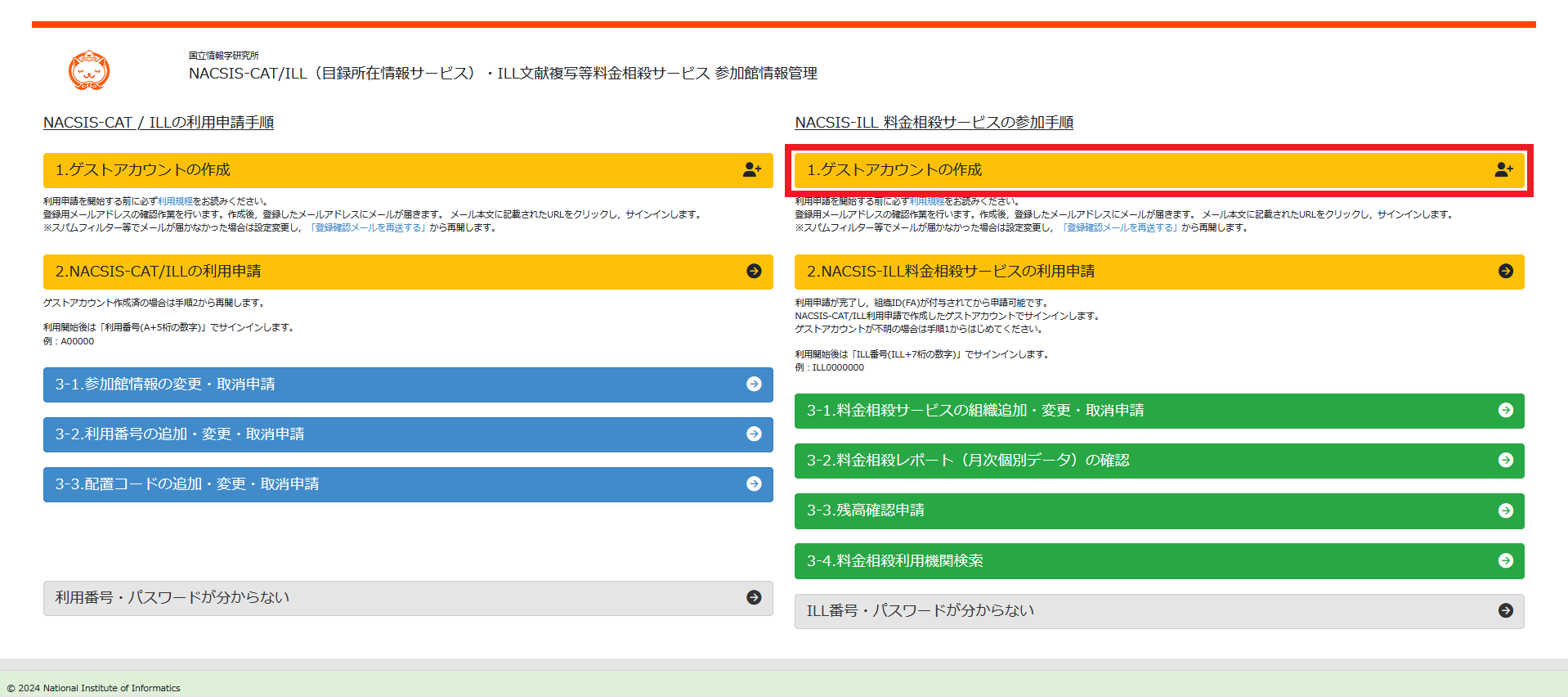
Task: Click ILL番号・パスワードが分からない button
Action: [x=1159, y=611]
